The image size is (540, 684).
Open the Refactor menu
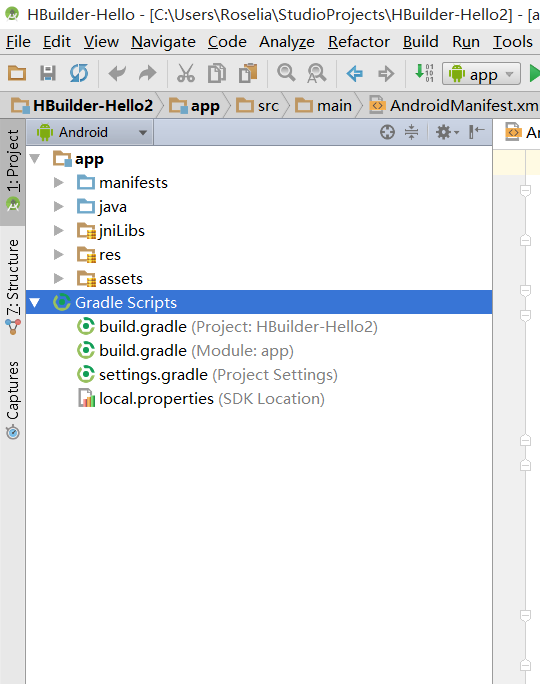point(359,42)
